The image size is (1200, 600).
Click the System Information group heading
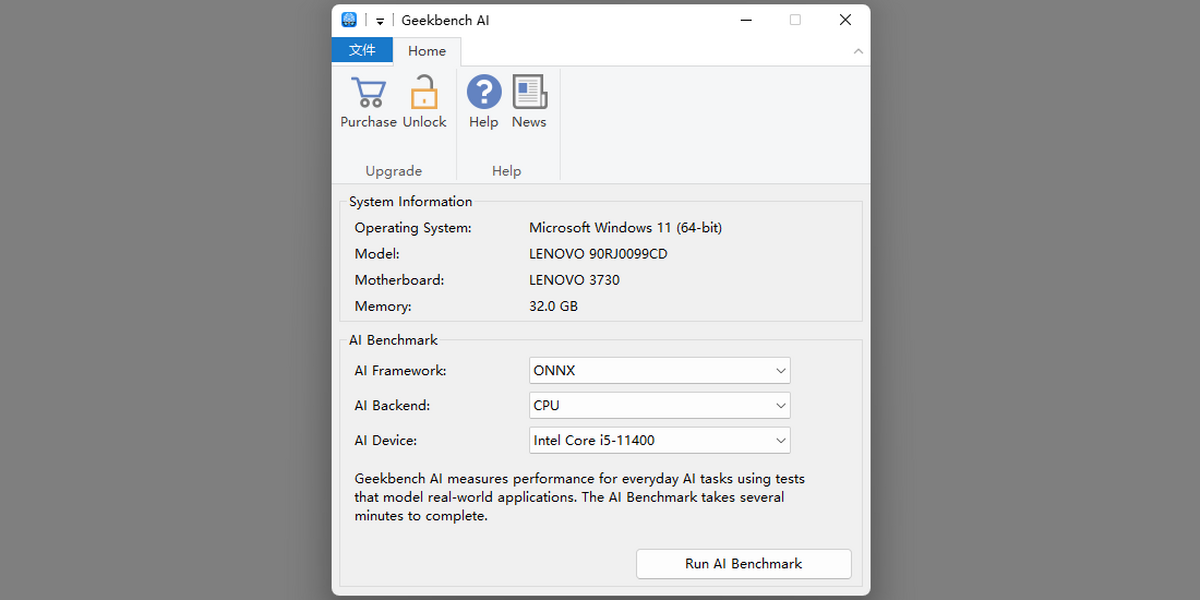[x=411, y=201]
